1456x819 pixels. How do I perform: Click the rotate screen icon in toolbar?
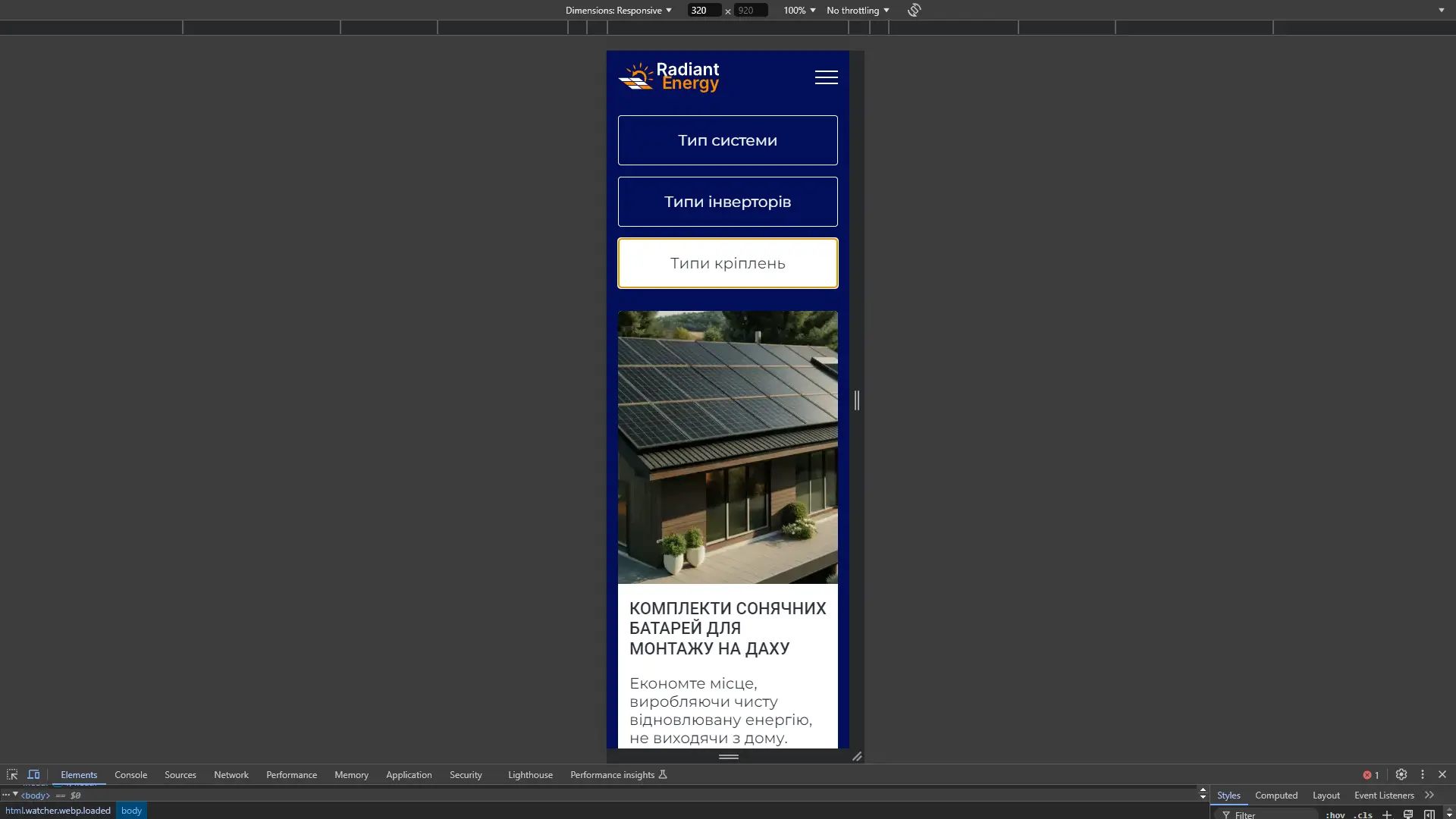point(914,10)
